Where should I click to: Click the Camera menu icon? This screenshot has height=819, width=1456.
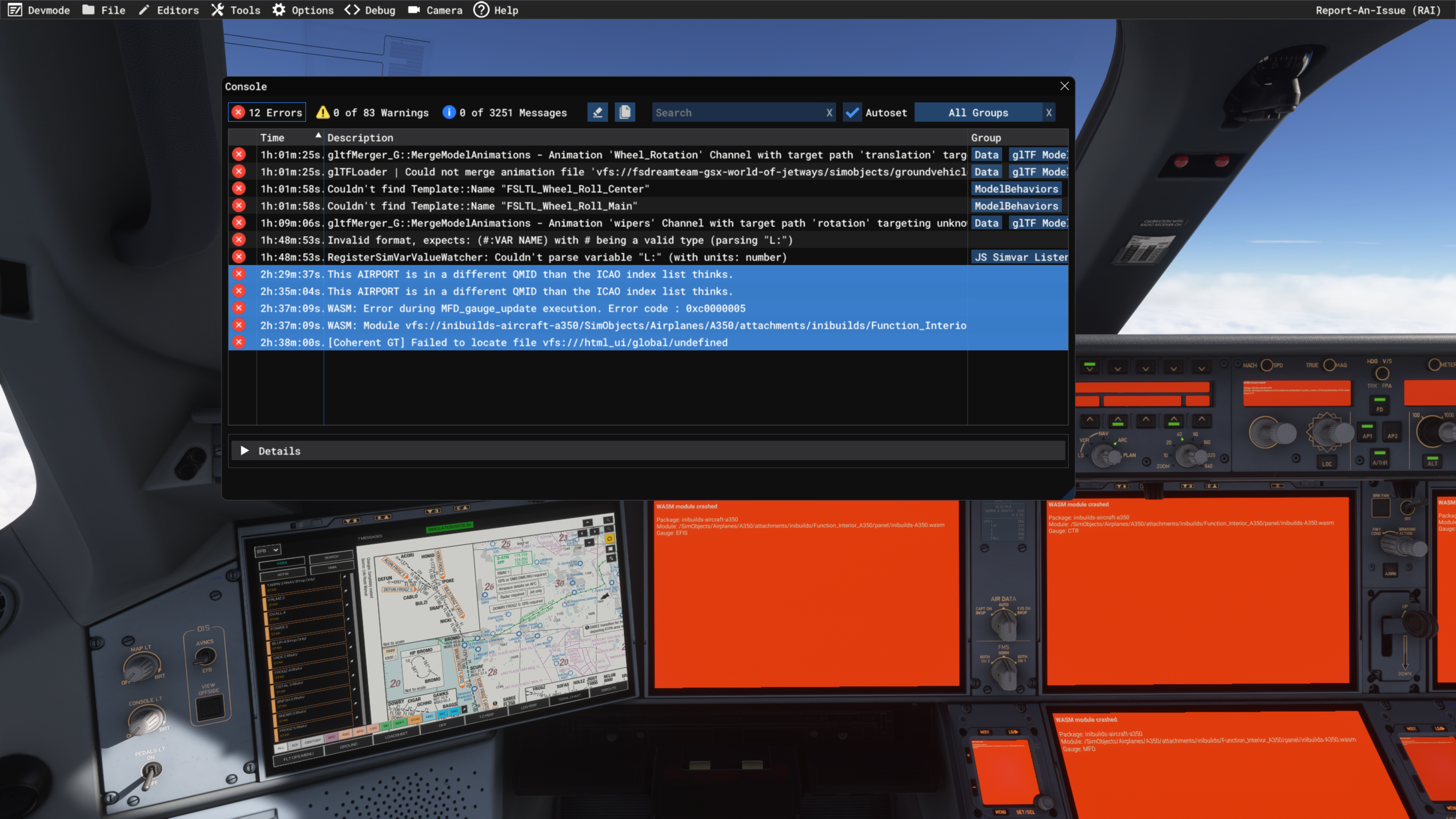coord(414,9)
